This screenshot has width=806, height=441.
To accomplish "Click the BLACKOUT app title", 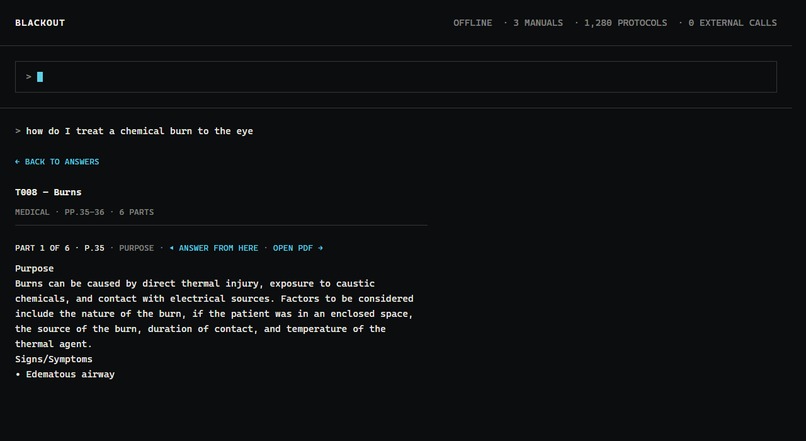I will coord(40,23).
